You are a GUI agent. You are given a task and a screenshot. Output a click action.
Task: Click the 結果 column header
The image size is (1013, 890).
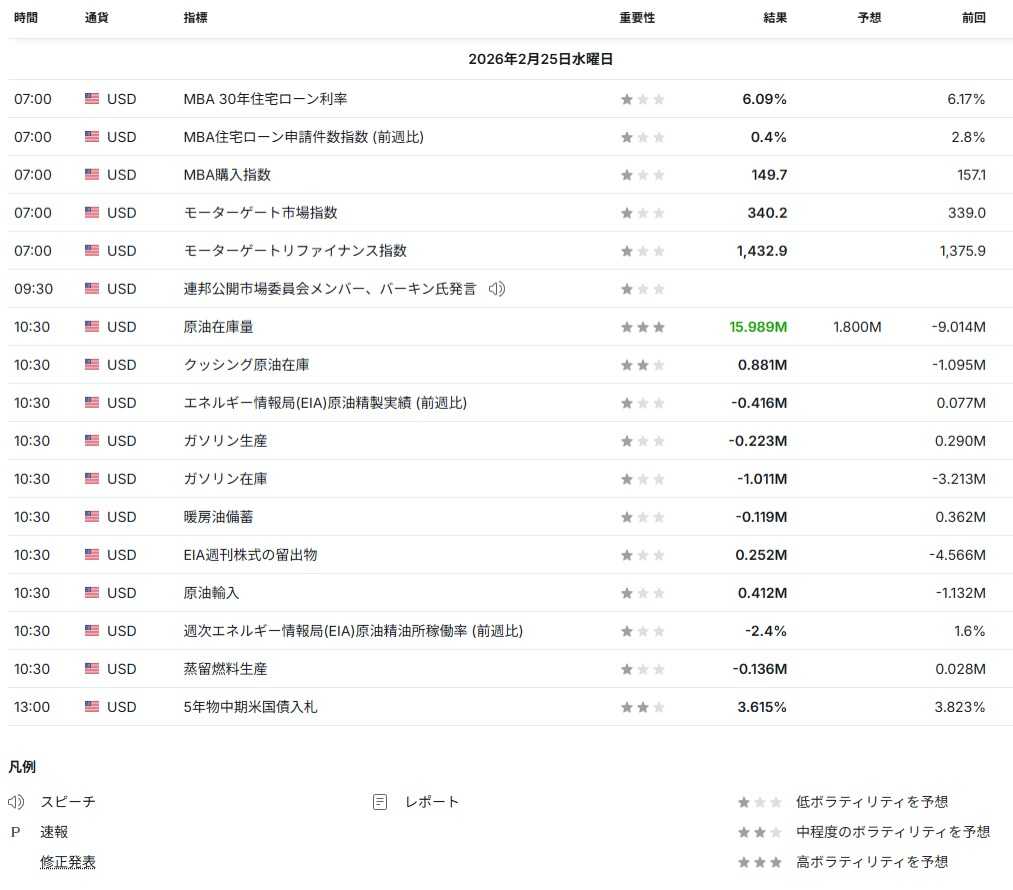tap(774, 18)
